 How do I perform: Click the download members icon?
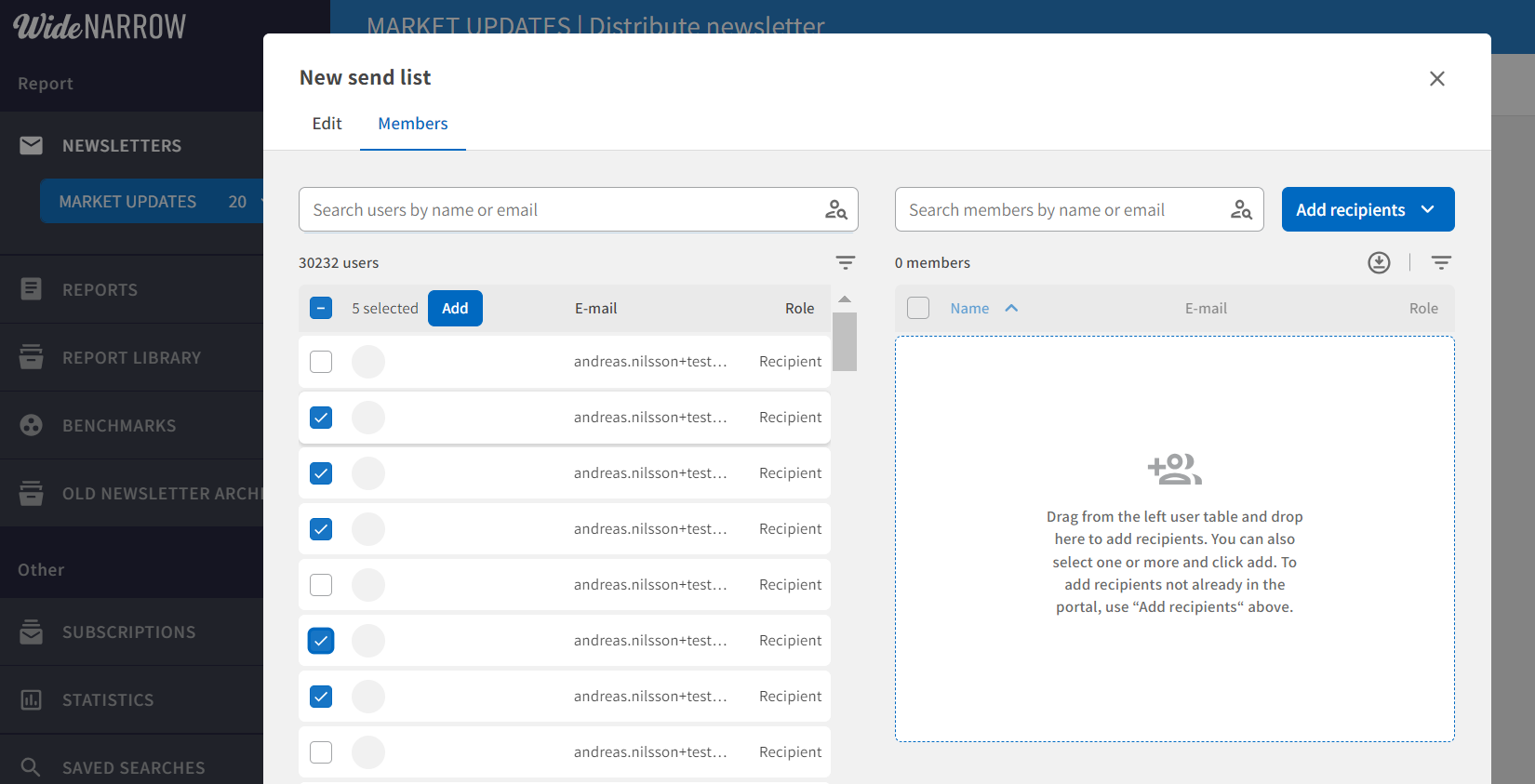[x=1379, y=263]
